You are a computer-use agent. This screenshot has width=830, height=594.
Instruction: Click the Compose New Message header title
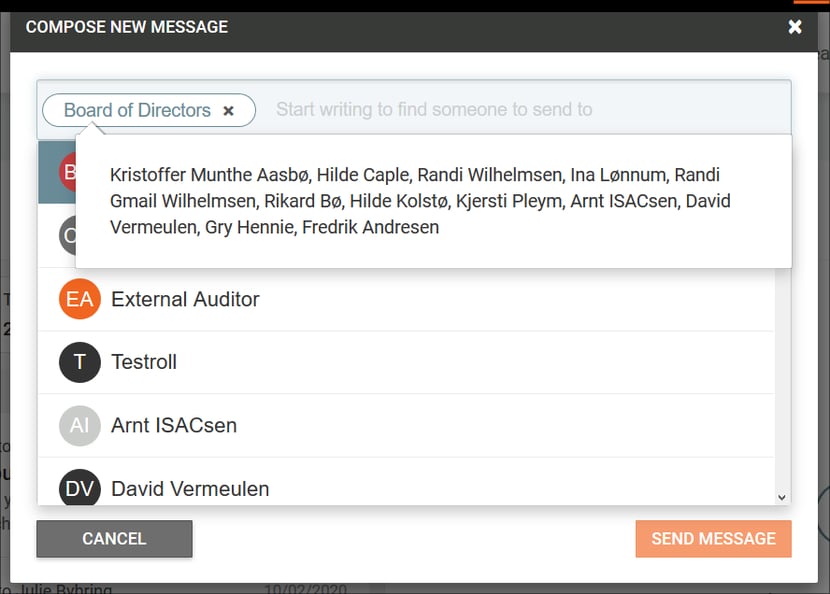point(127,27)
